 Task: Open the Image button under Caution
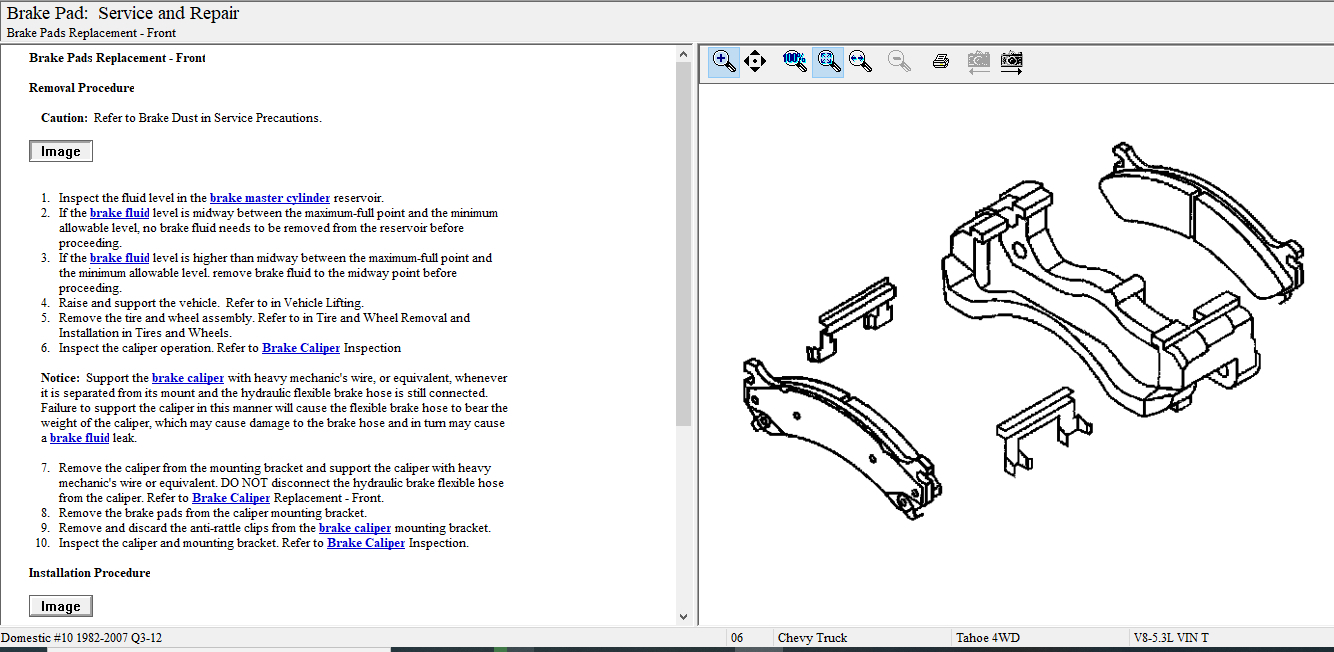[x=61, y=152]
